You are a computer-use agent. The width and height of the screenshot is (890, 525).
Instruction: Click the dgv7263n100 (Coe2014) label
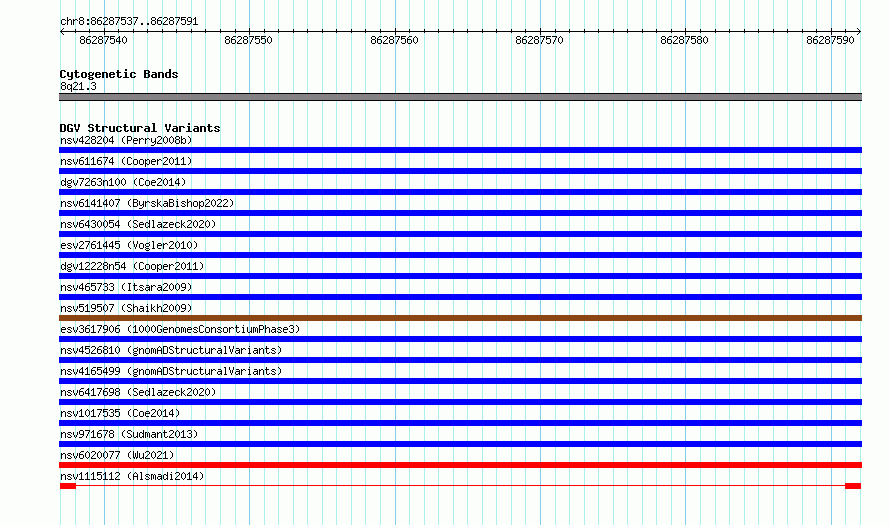point(123,182)
